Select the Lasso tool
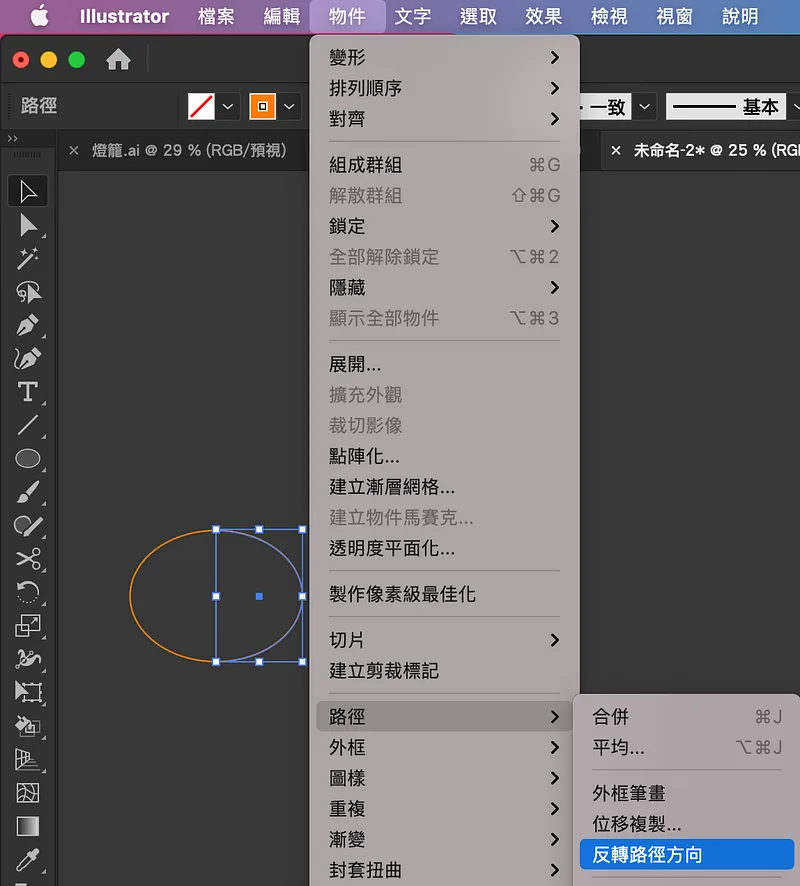 point(28,292)
